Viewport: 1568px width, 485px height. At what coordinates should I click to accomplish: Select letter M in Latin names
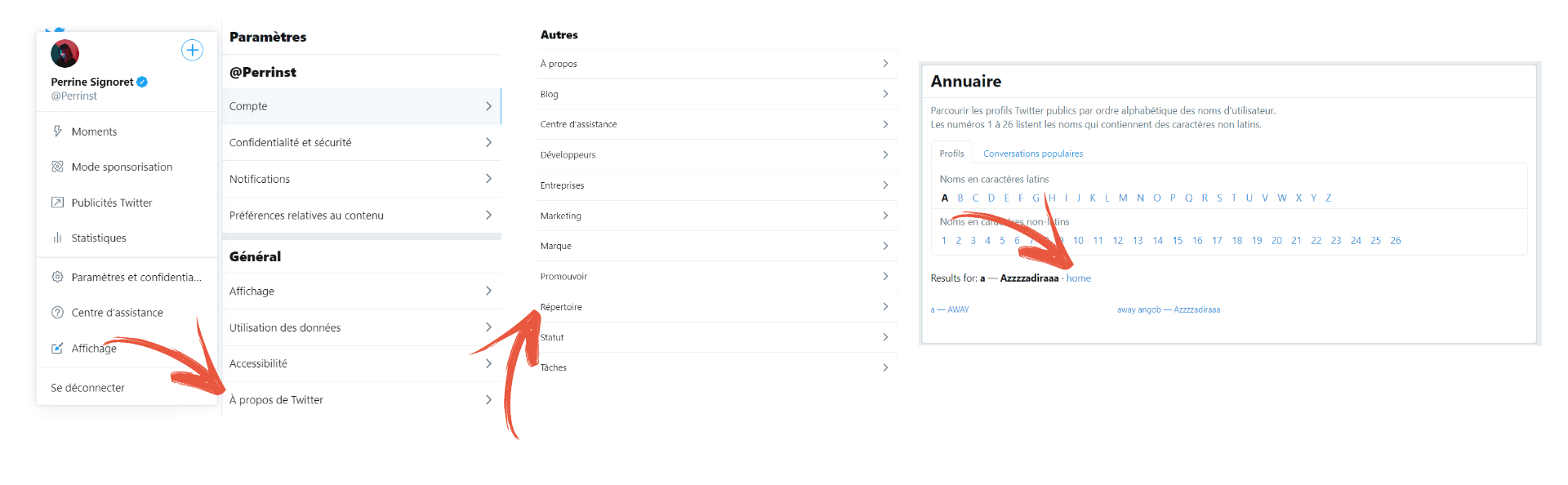click(1123, 198)
